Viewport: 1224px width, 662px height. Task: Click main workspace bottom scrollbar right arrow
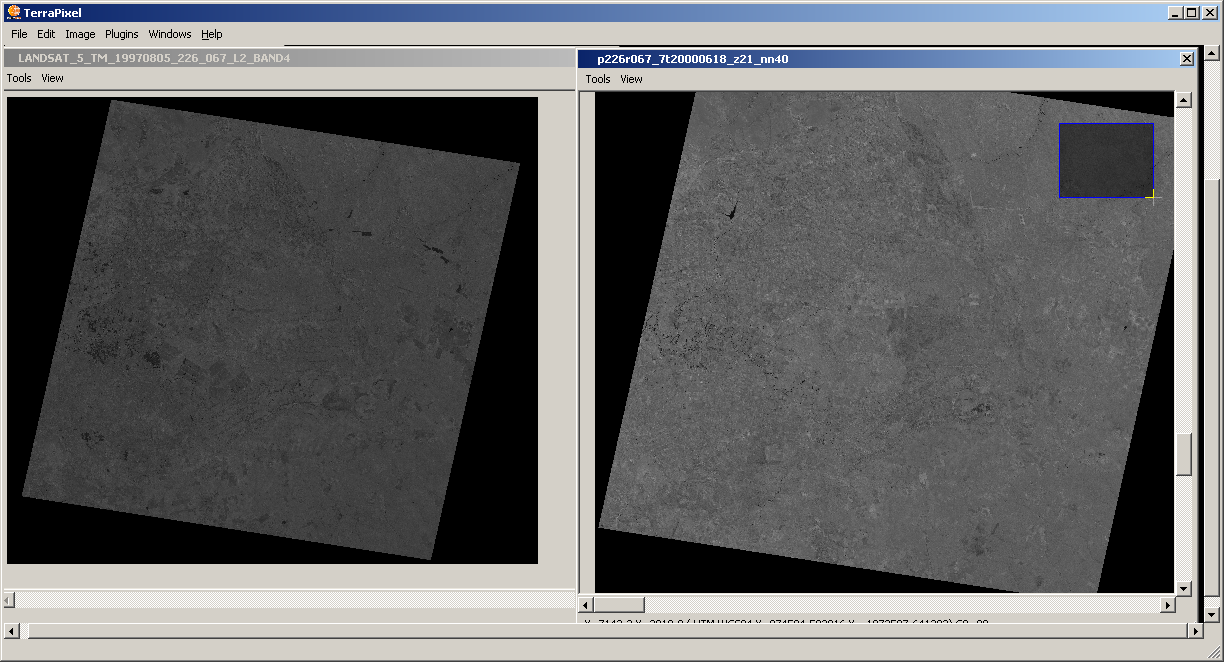coord(1194,631)
